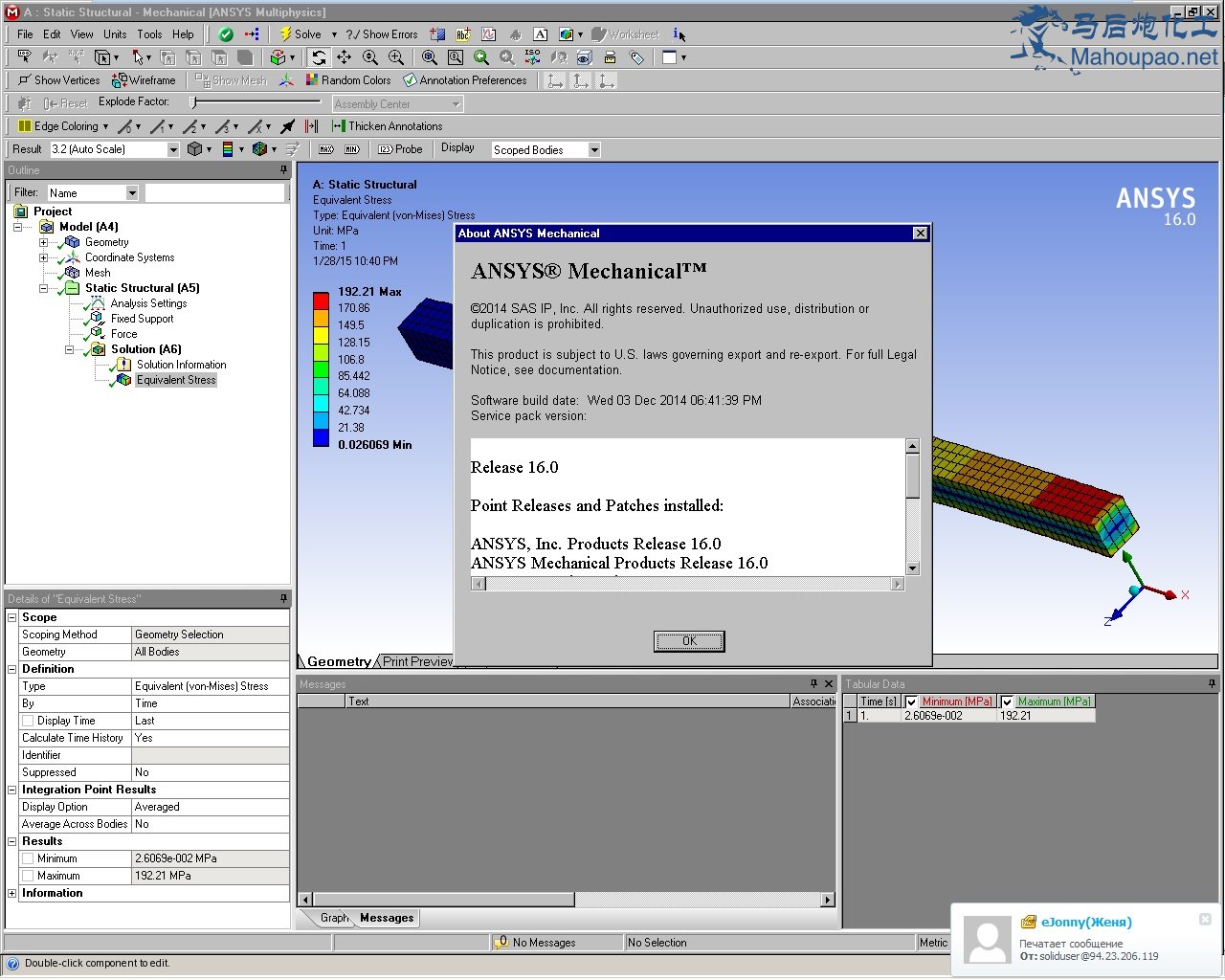Open the Result scale dropdown
The width and height of the screenshot is (1225, 980).
pos(173,149)
